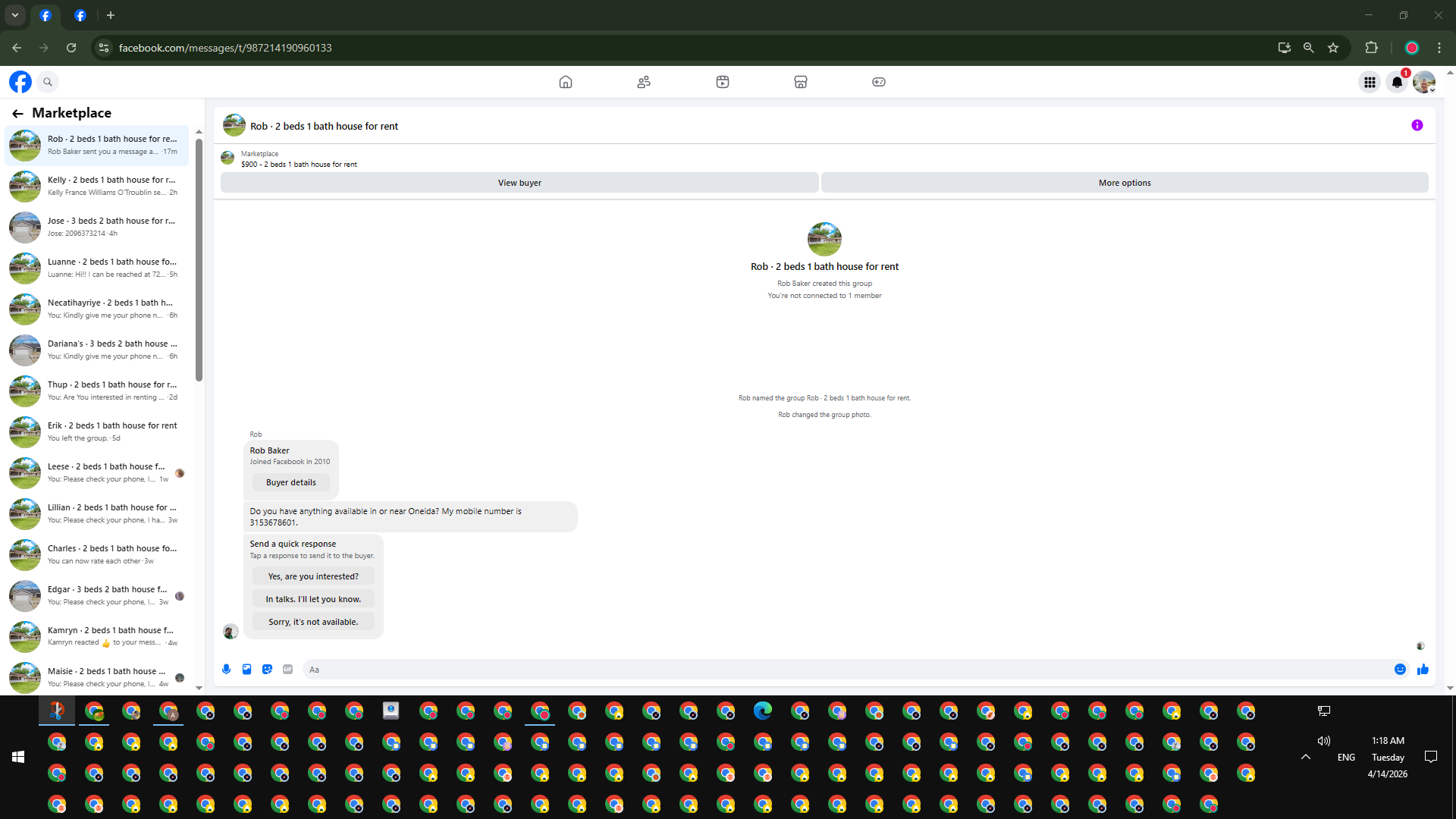The width and height of the screenshot is (1456, 819).
Task: Send a thumbs-up like
Action: (1423, 669)
